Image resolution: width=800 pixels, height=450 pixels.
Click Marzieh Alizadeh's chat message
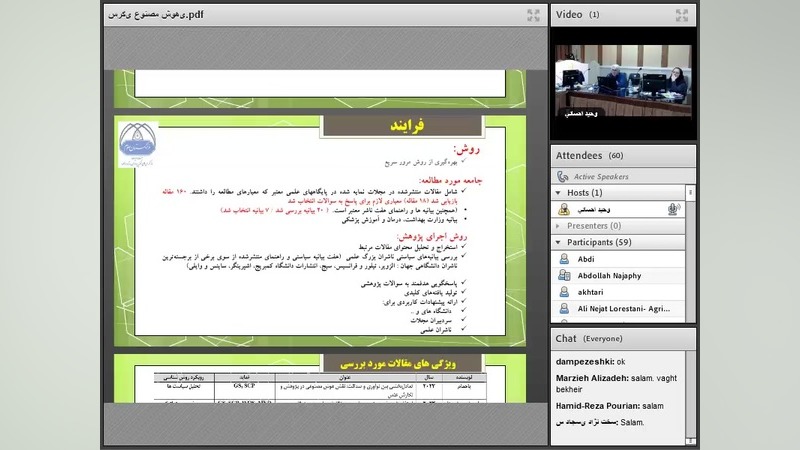tap(616, 384)
